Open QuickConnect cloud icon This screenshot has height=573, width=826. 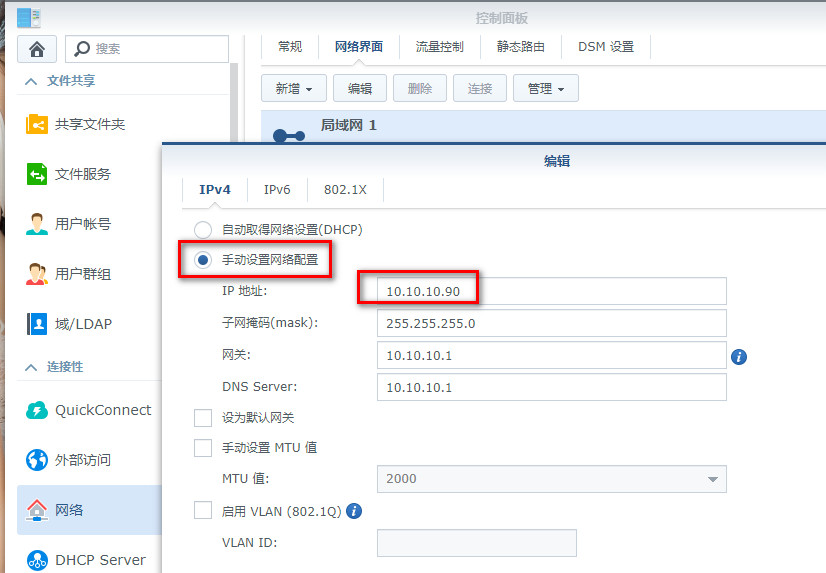(x=37, y=410)
